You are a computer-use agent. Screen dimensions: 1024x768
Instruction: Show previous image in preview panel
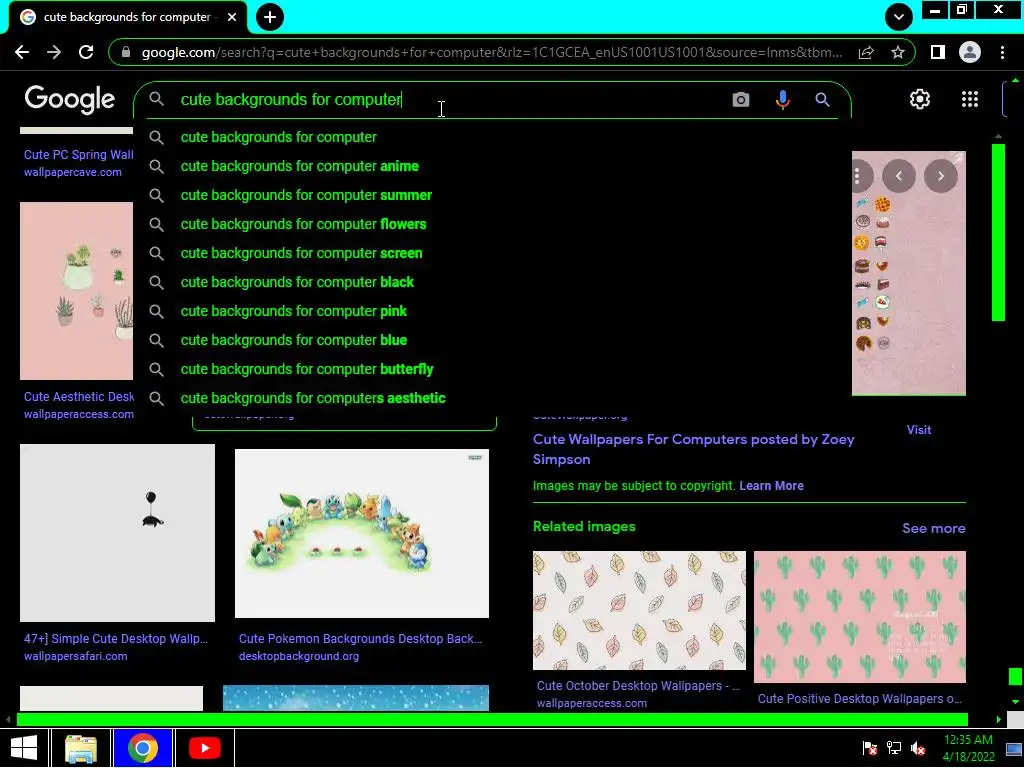(x=899, y=176)
